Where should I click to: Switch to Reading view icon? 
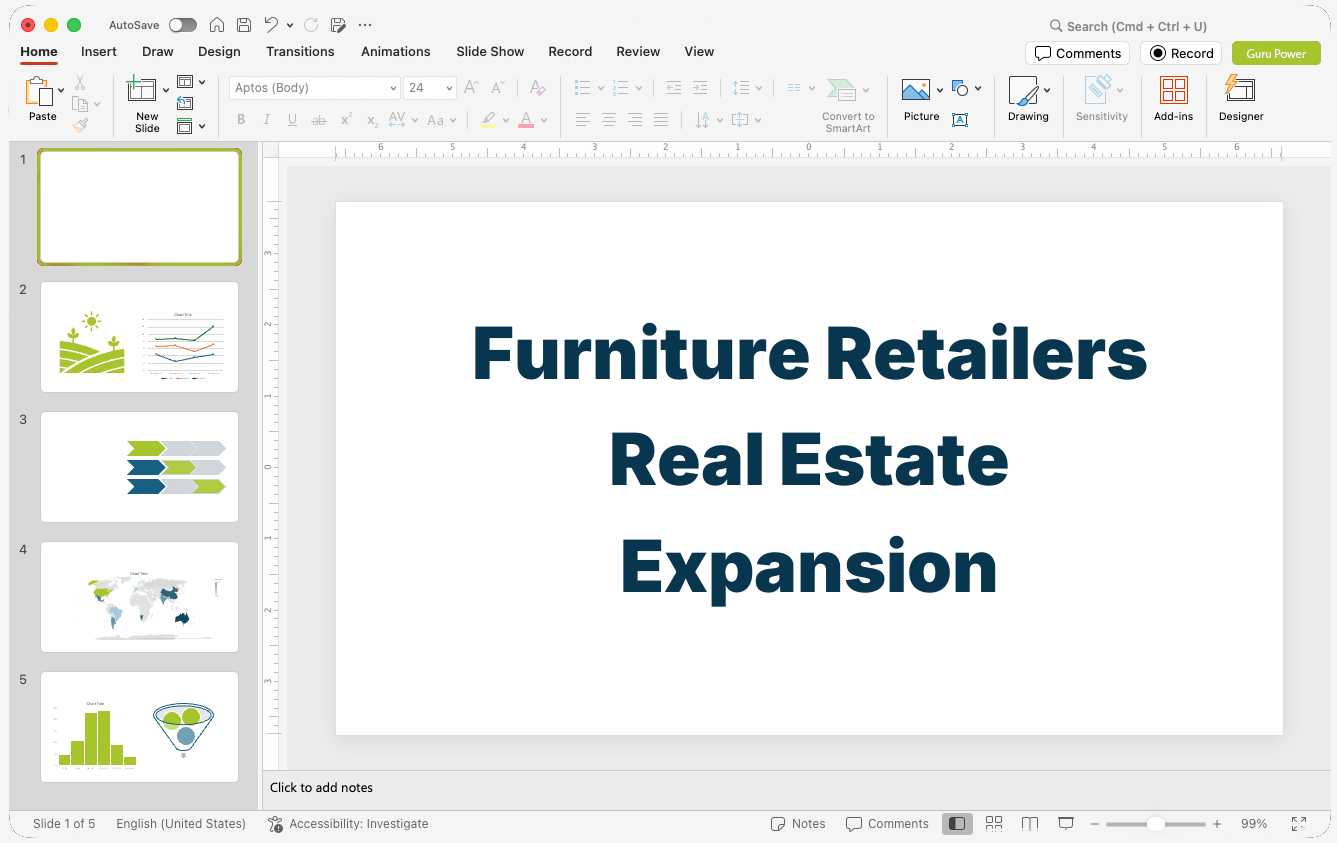click(1030, 824)
